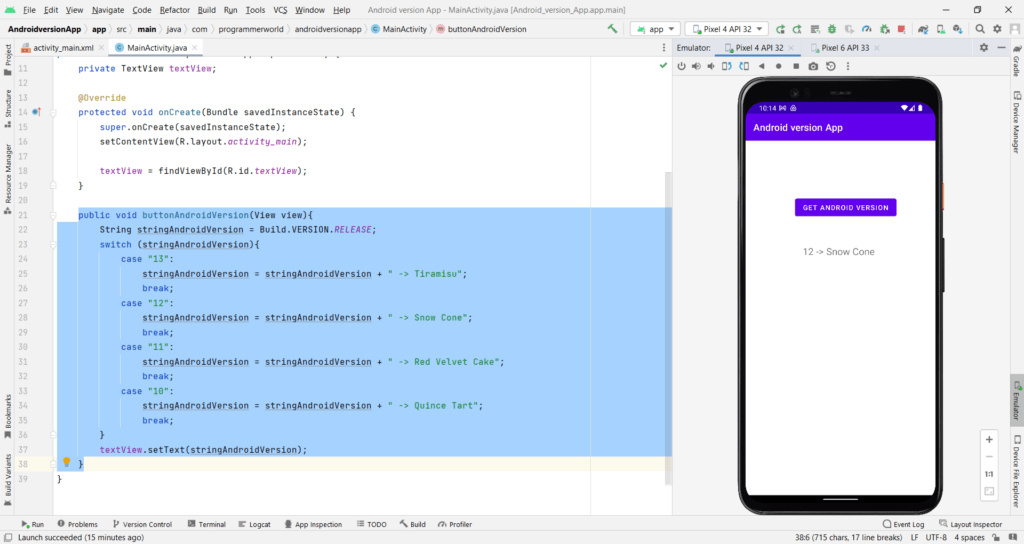This screenshot has height=544, width=1024.
Task: Click the emulator Overview square button
Action: (x=796, y=66)
